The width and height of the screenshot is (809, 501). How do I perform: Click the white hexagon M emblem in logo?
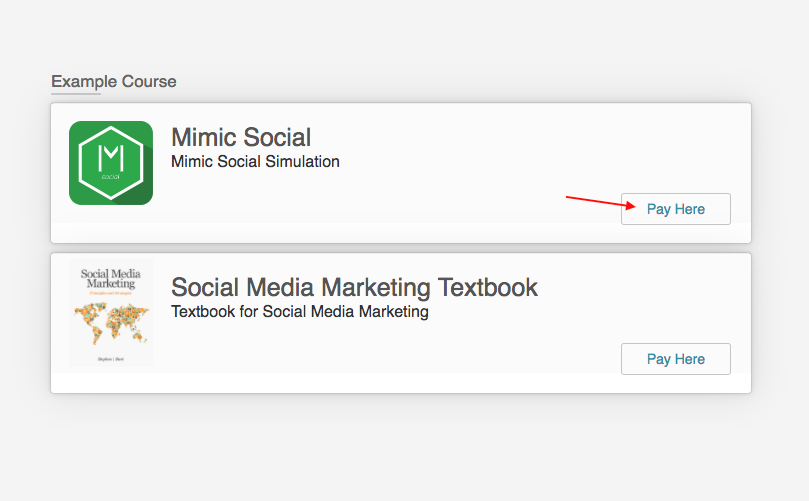[x=111, y=159]
